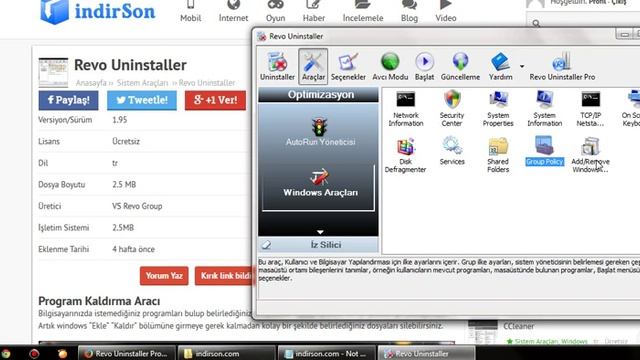Switch to indirson.com taskbar window
The width and height of the screenshot is (640, 360).
[x=227, y=353]
